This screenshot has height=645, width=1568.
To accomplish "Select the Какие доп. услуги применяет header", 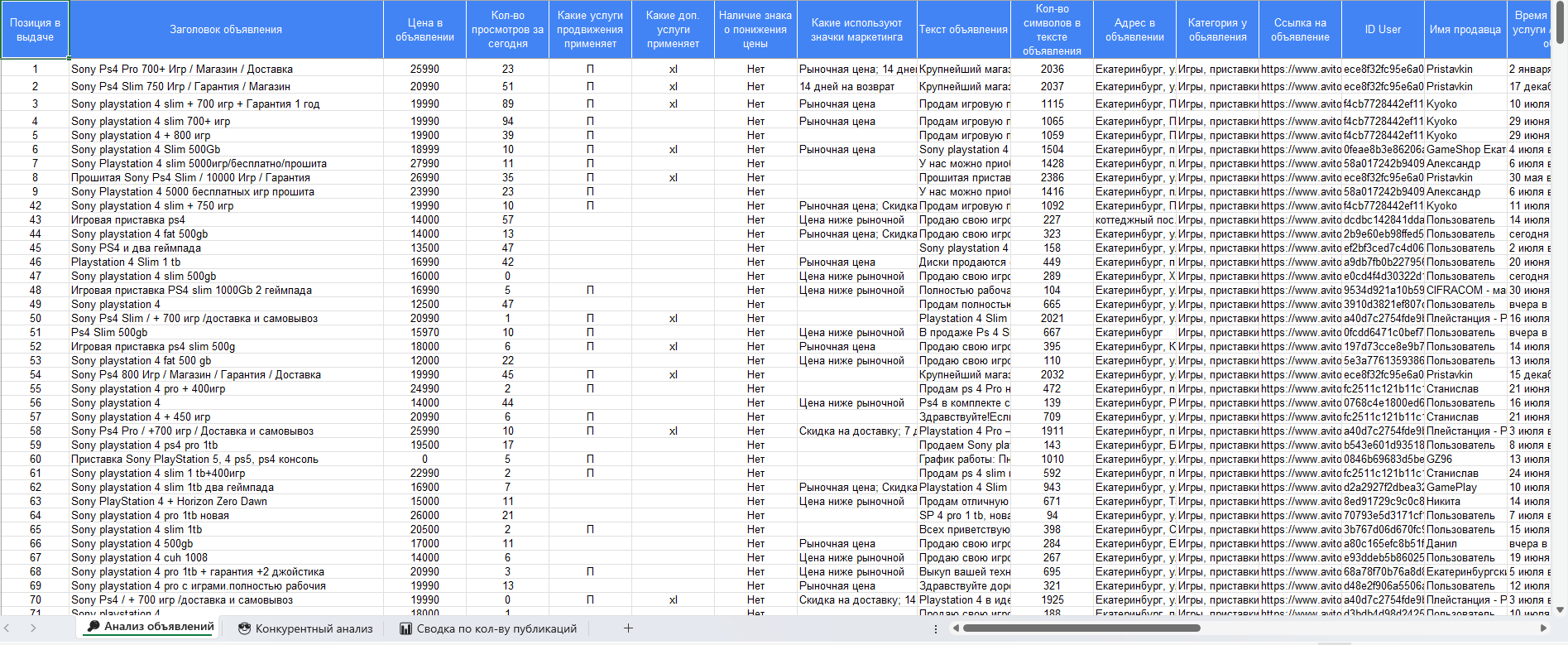I will tap(673, 30).
